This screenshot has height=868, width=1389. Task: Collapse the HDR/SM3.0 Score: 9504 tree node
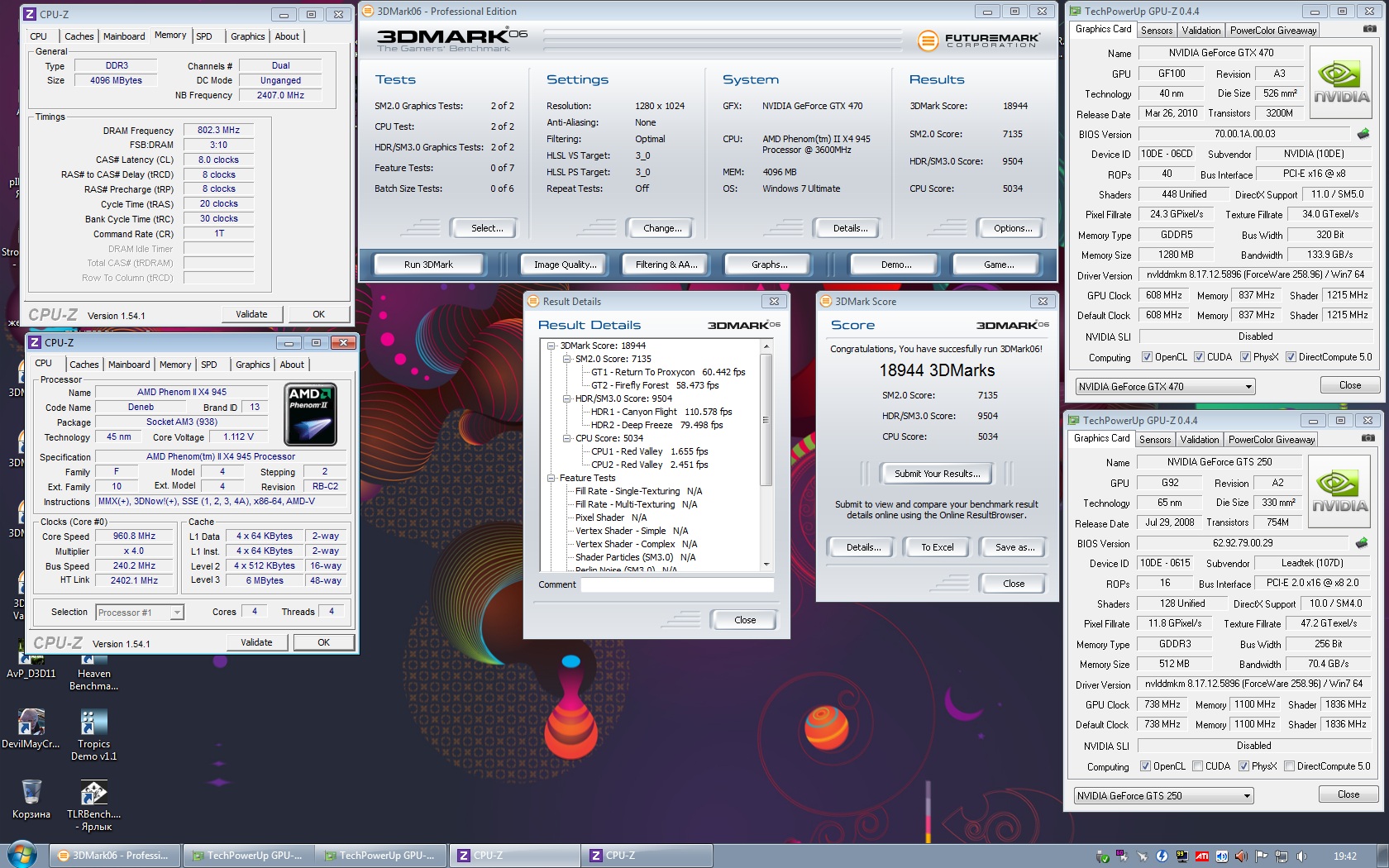pyautogui.click(x=567, y=398)
